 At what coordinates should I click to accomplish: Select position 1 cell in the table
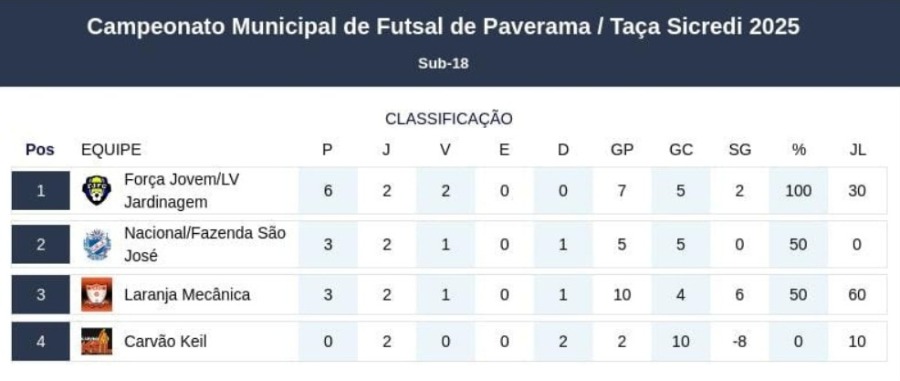[x=40, y=190]
